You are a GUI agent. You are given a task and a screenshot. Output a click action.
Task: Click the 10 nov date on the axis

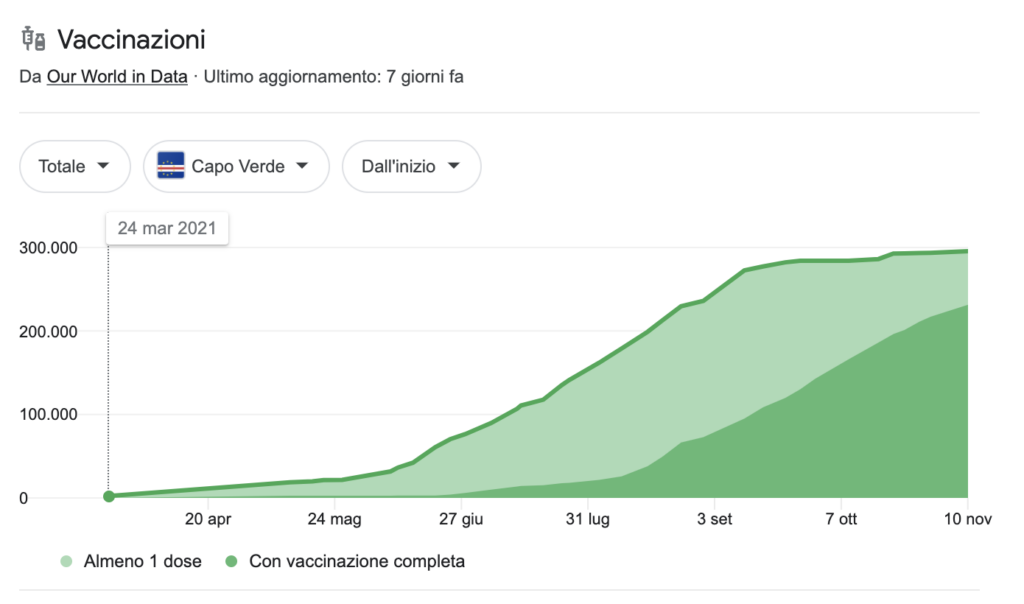(967, 519)
